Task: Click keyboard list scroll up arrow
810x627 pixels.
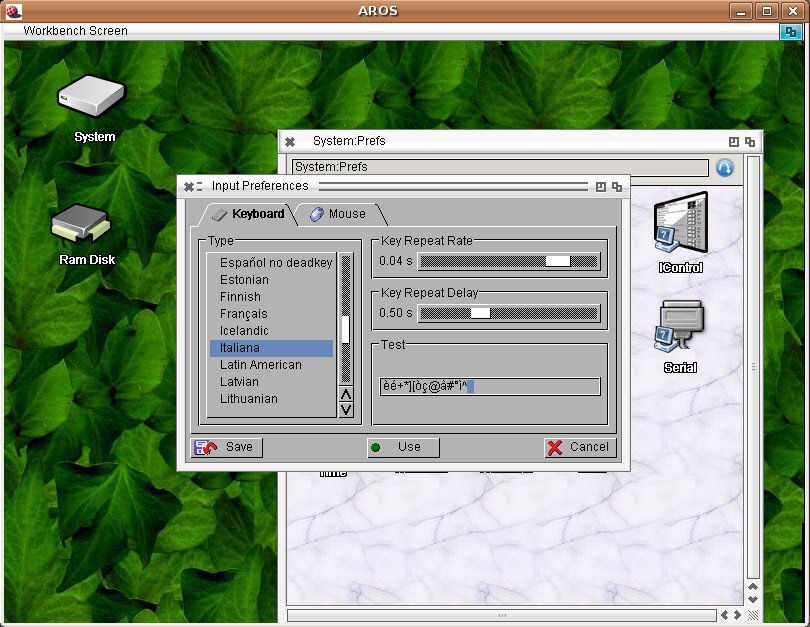Action: pos(346,394)
